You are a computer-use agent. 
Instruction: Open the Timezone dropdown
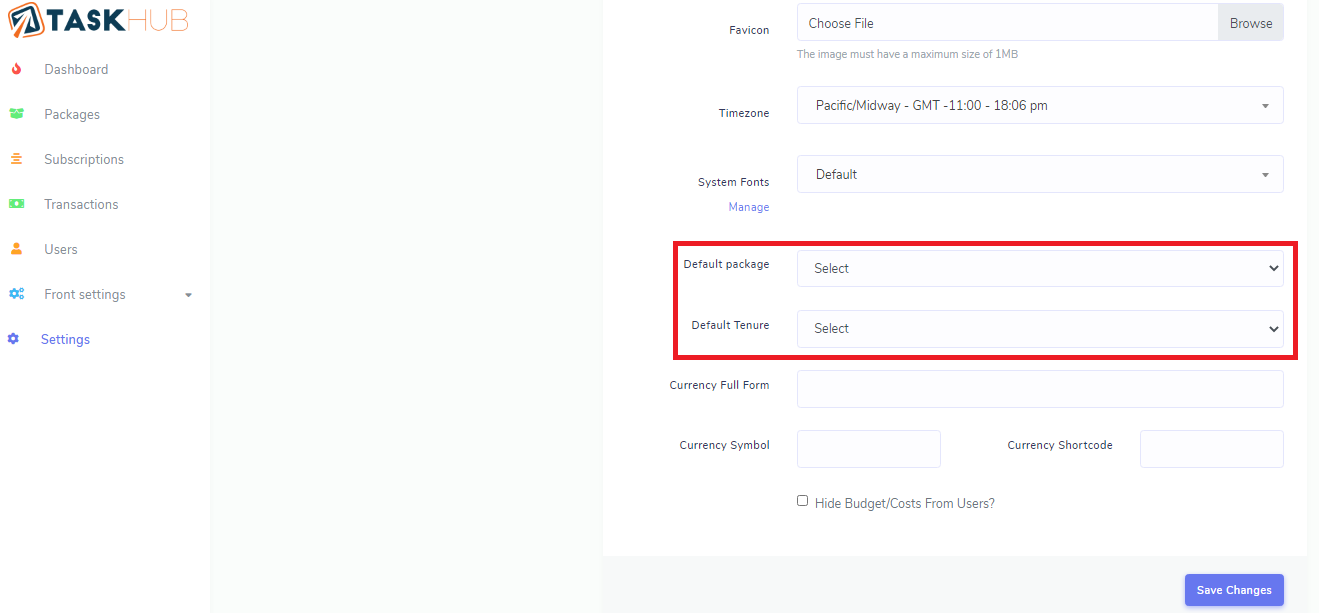tap(1039, 105)
